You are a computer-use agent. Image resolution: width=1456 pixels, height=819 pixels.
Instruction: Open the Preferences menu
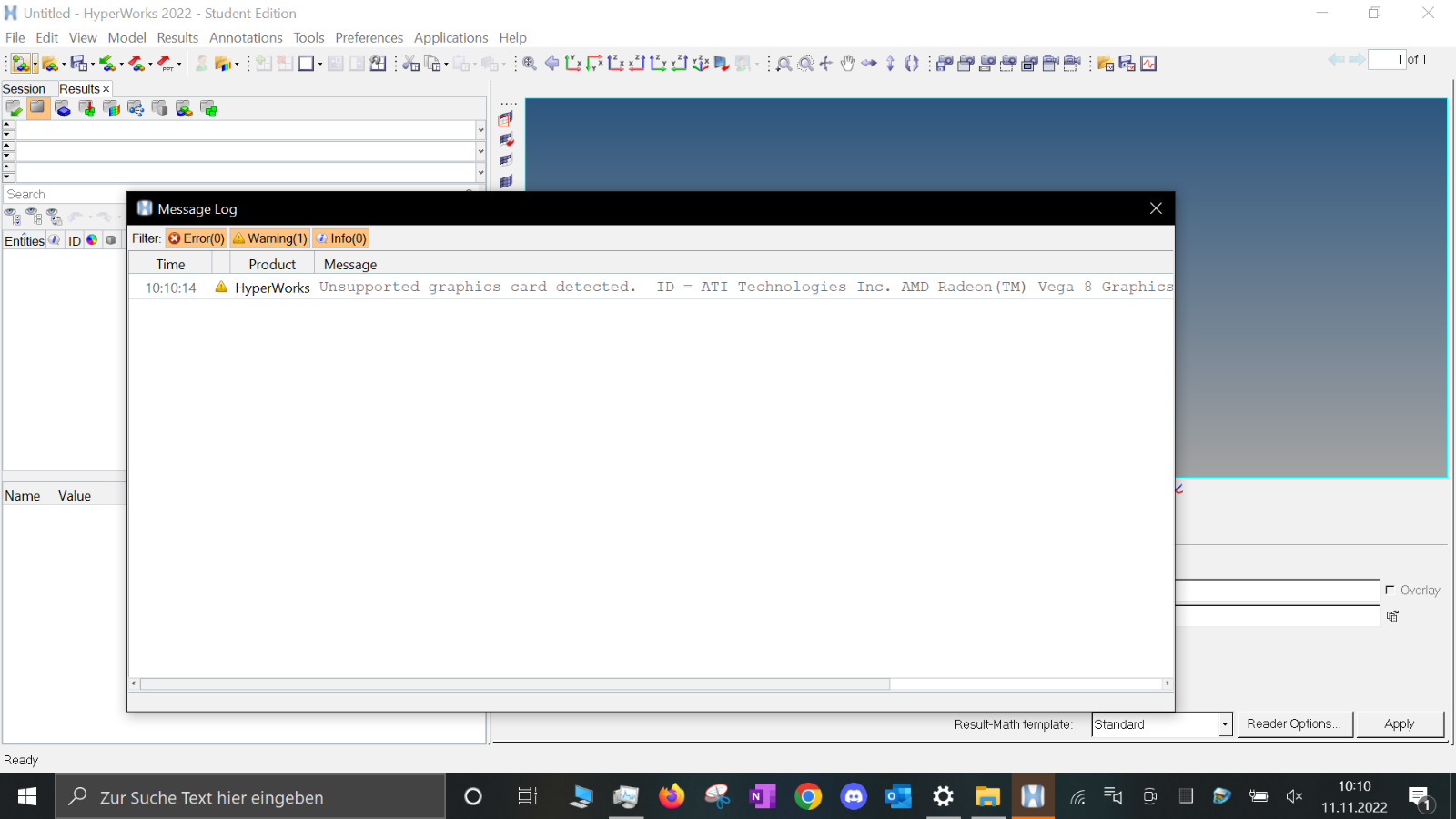[369, 37]
